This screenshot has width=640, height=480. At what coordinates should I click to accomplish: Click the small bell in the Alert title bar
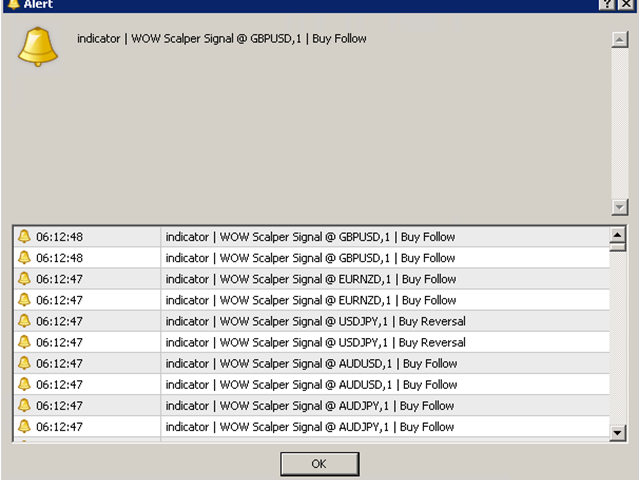13,4
